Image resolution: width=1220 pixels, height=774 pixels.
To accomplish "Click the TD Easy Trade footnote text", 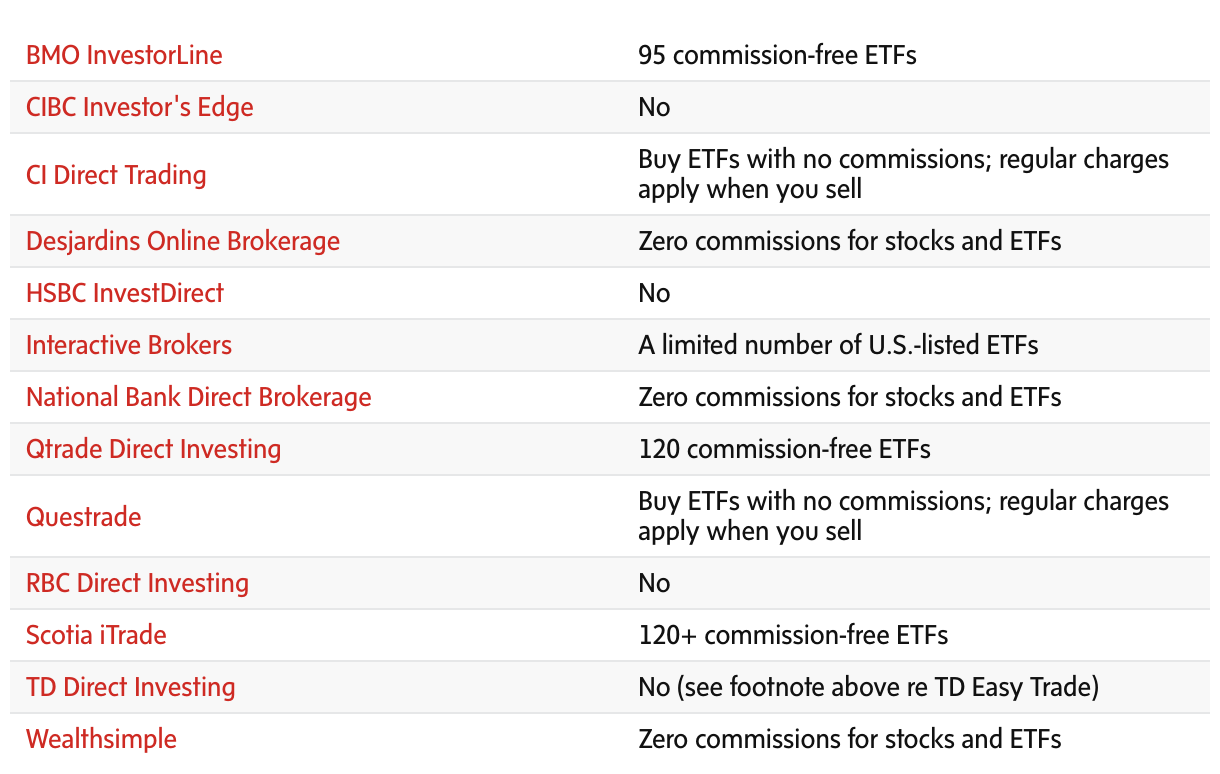I will coord(868,687).
